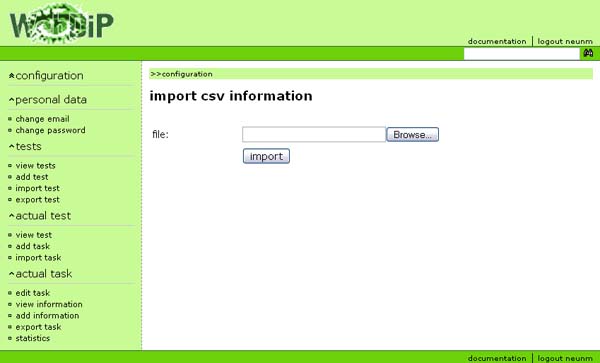Open the change password link
Viewport: 600px width, 363px height.
pos(50,130)
